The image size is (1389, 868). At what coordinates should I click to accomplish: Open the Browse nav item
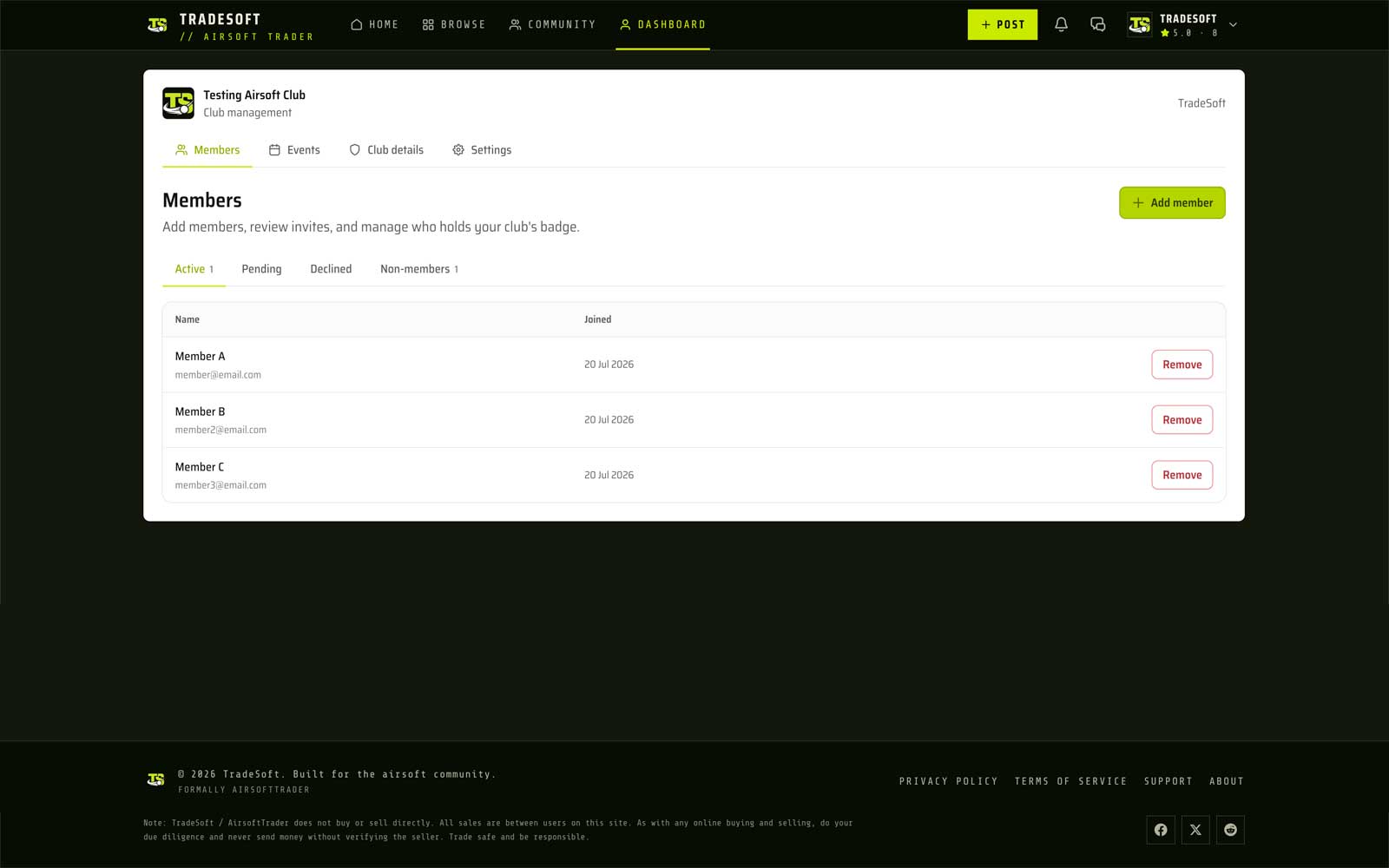(x=453, y=24)
